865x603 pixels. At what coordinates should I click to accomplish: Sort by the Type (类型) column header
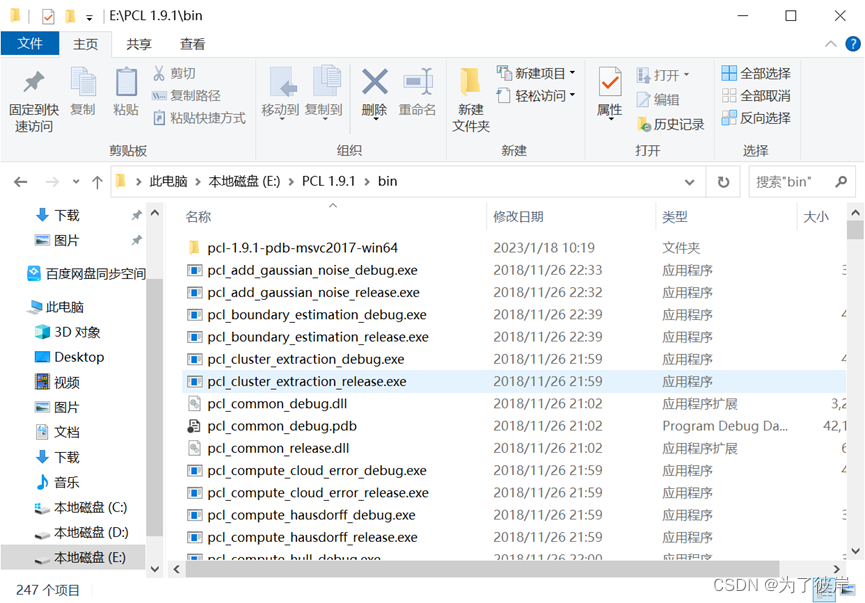tap(675, 217)
